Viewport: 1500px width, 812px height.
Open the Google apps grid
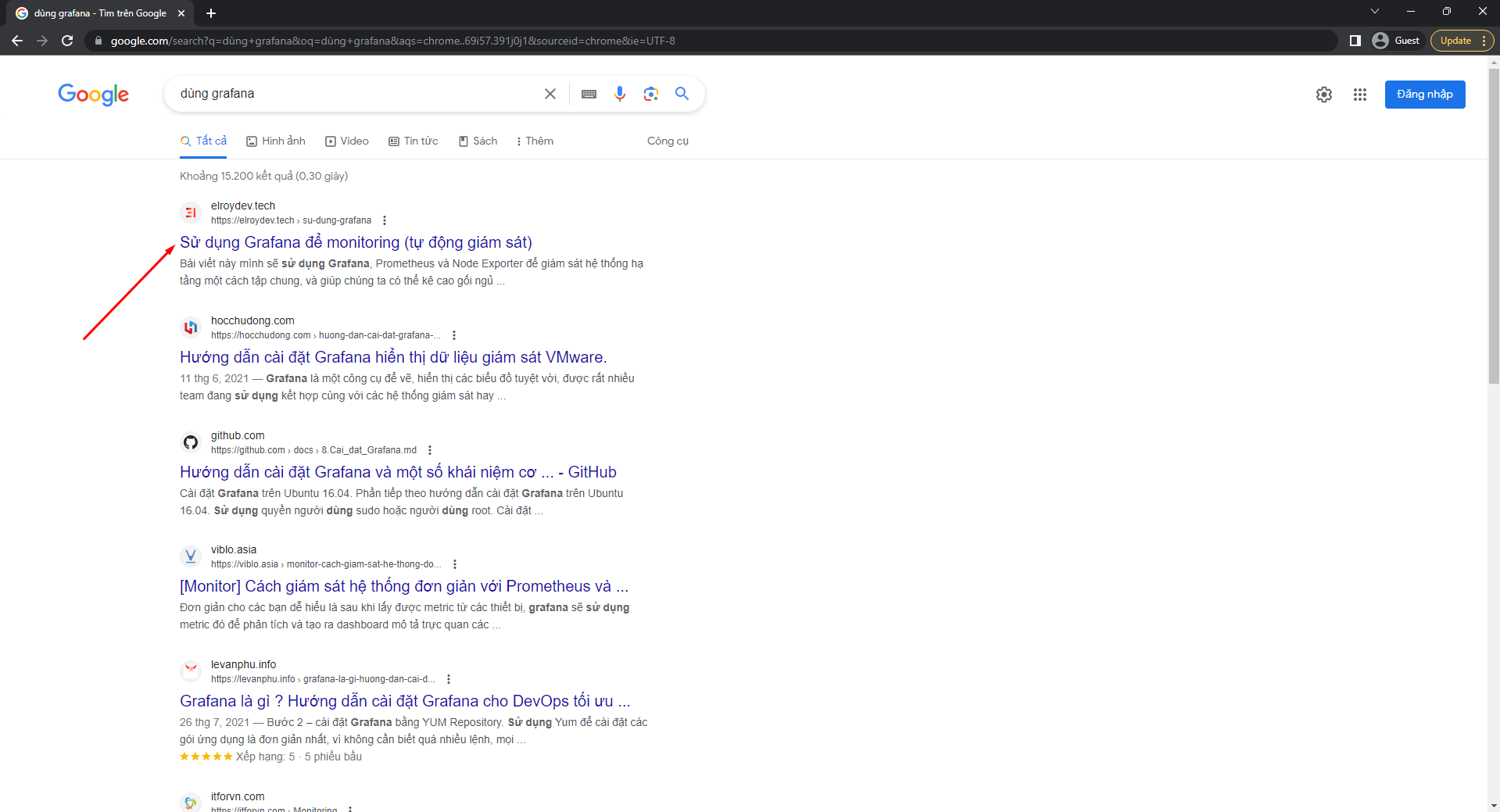click(x=1360, y=95)
